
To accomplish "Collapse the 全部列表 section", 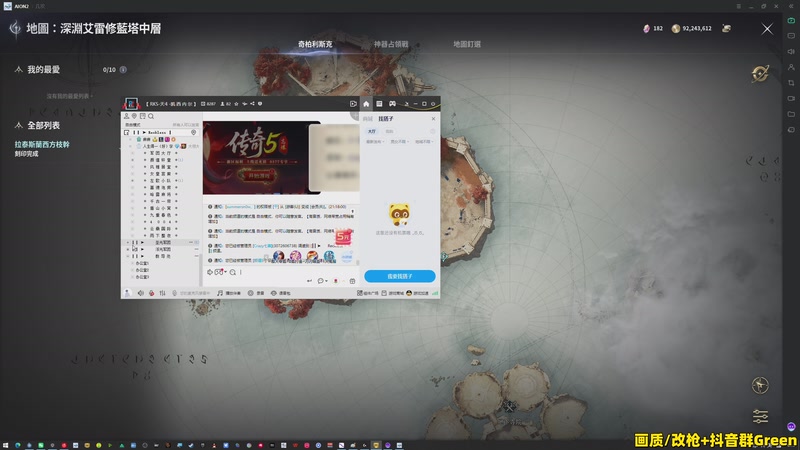I will (x=19, y=125).
